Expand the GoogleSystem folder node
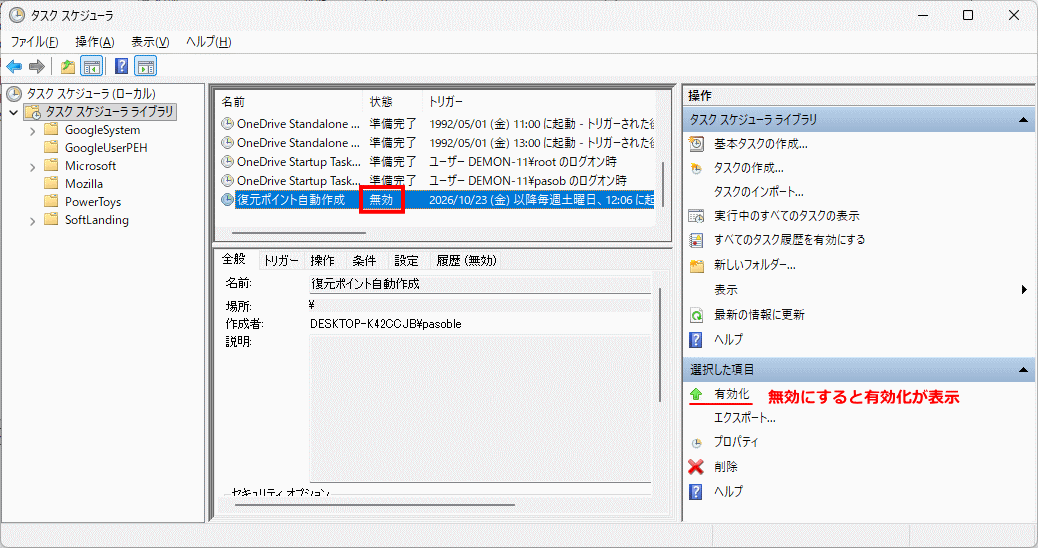Viewport: 1038px width, 548px height. tap(32, 131)
